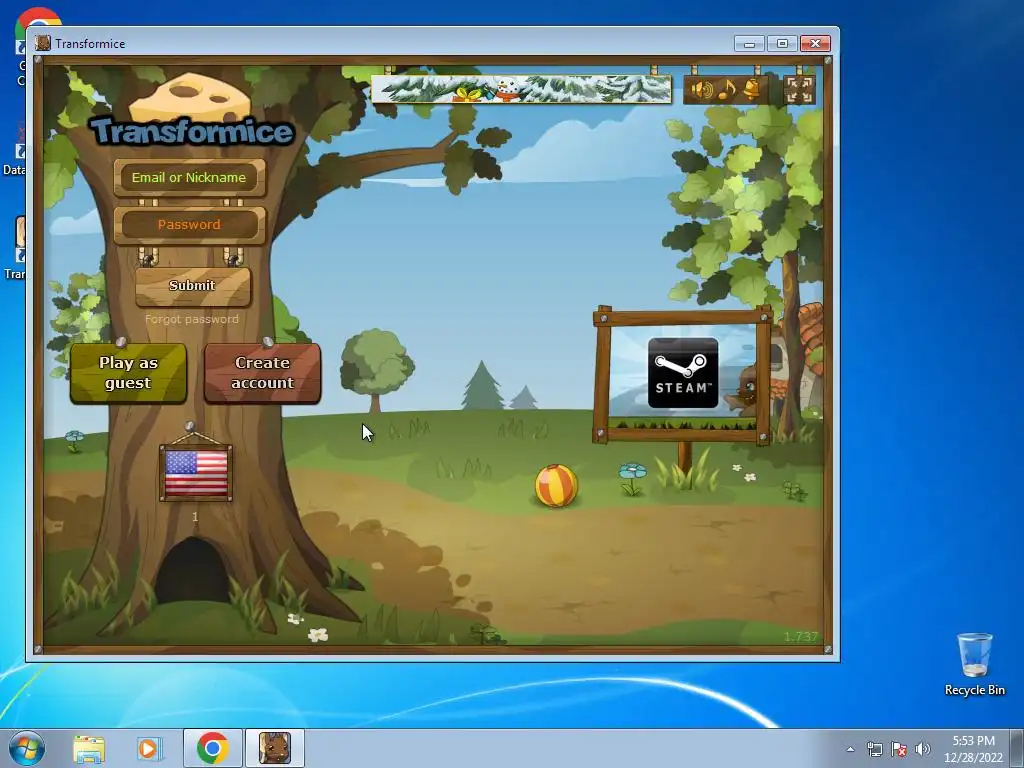
Task: Open language selection via US flag
Action: click(196, 473)
